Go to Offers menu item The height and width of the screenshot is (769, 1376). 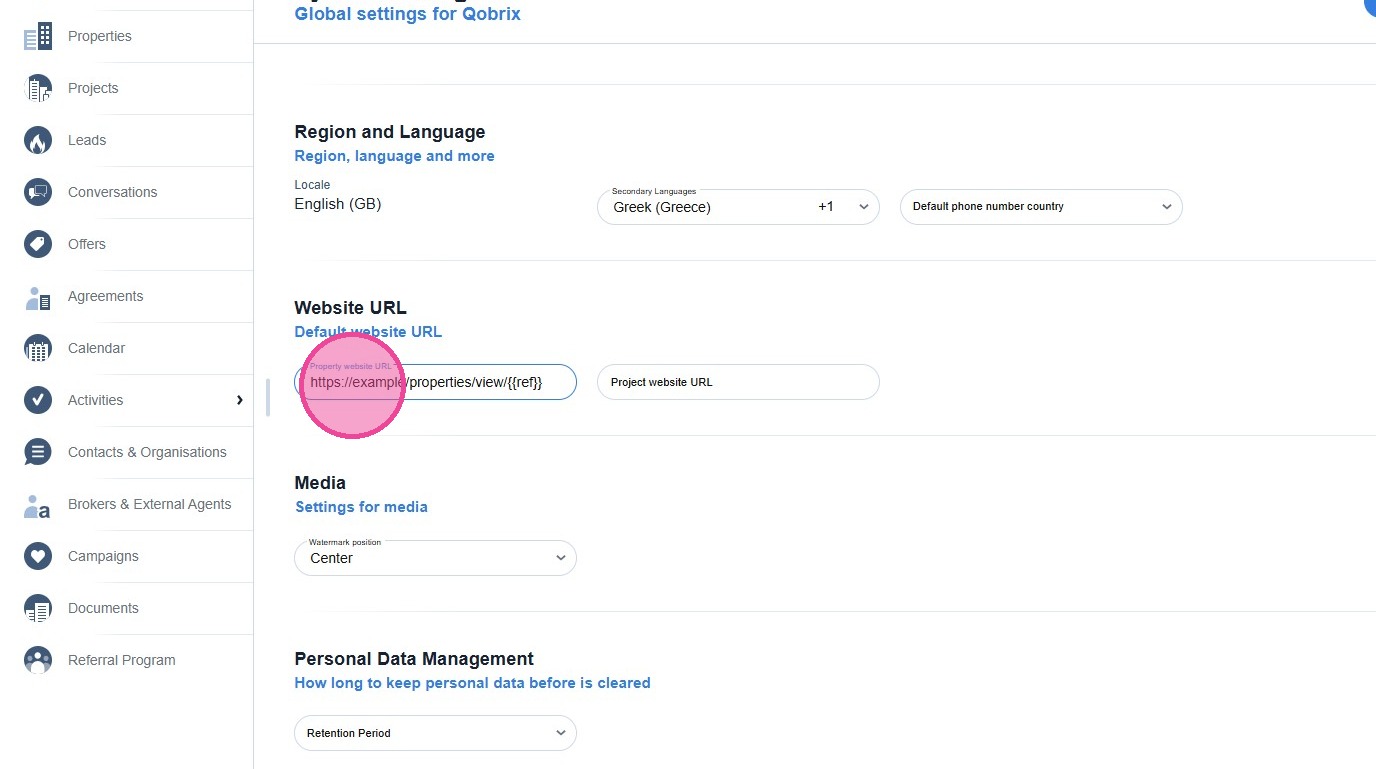87,244
